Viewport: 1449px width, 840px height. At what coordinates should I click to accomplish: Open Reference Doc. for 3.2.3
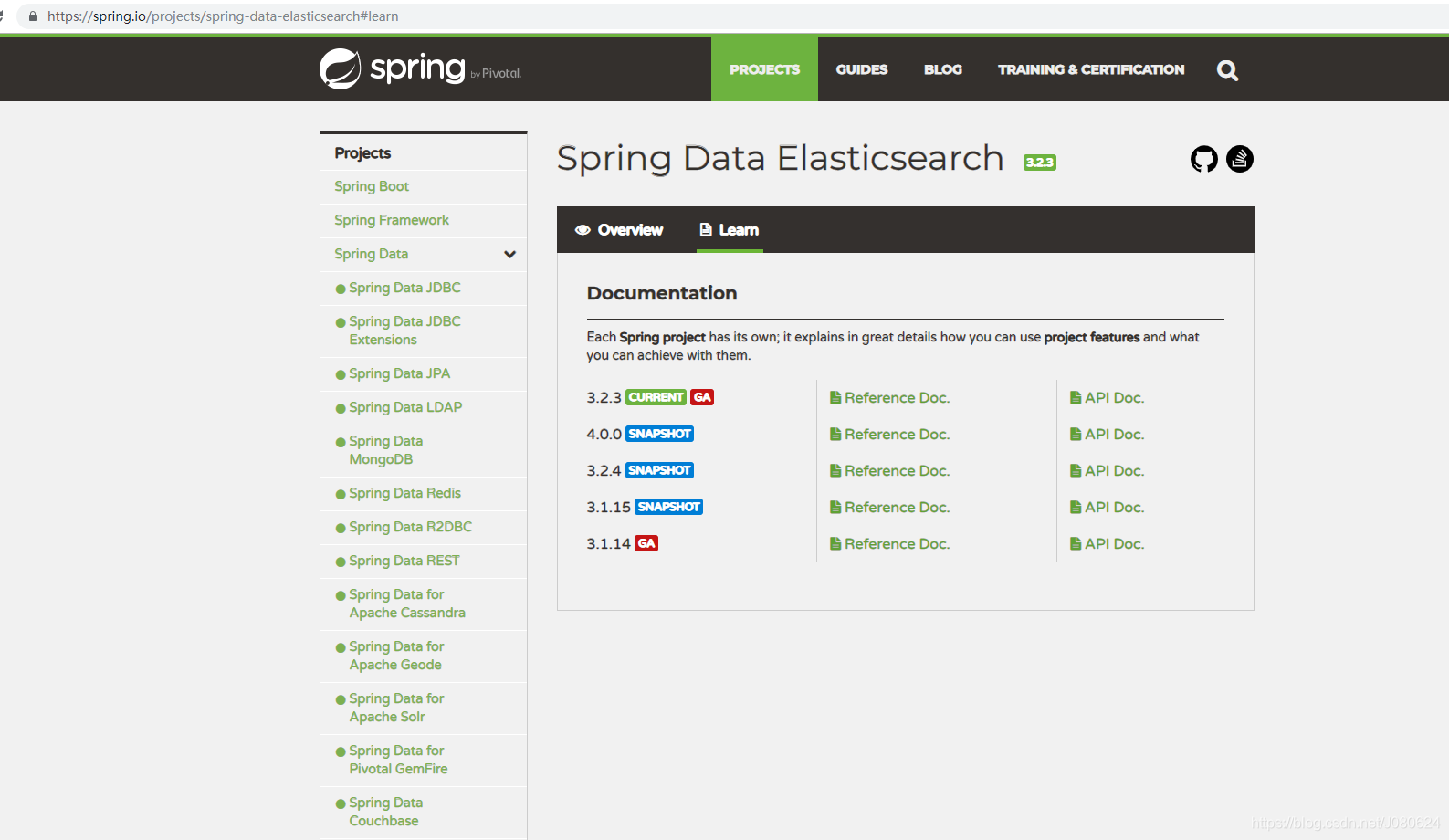[889, 398]
